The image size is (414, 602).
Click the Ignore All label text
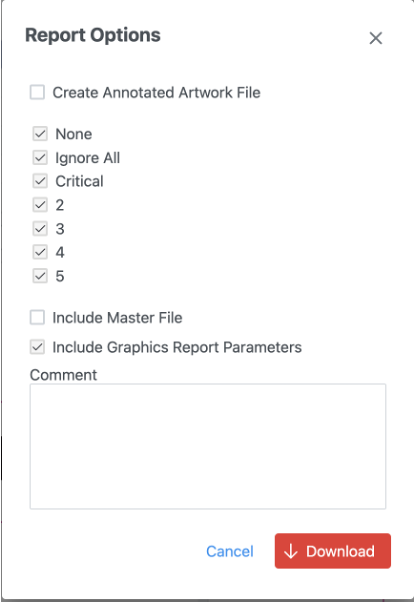[x=88, y=158]
